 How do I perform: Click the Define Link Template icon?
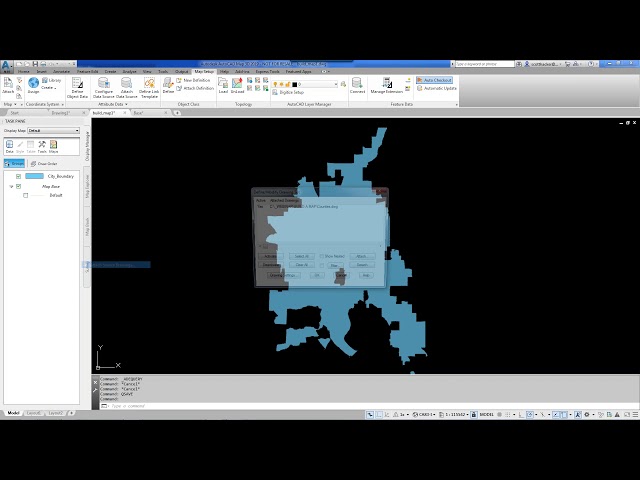point(149,88)
